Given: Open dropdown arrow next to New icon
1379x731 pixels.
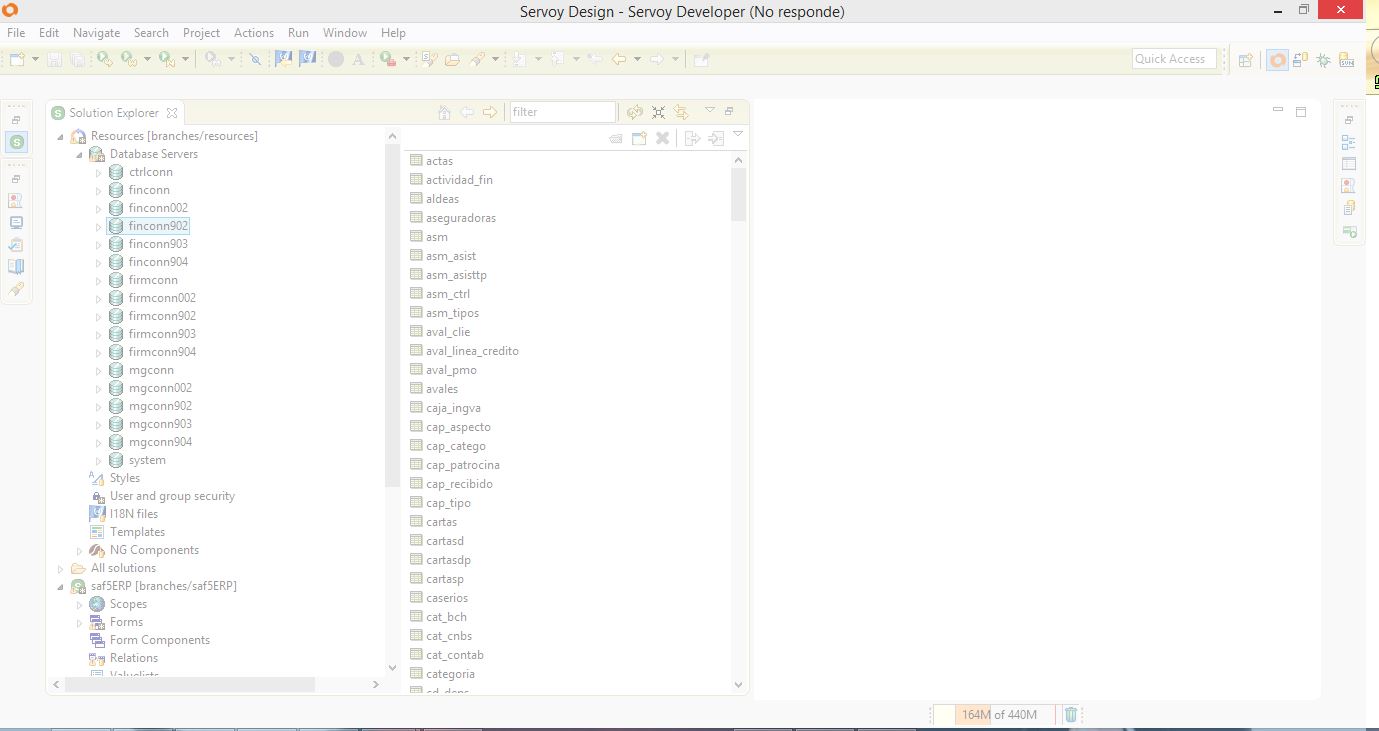Looking at the screenshot, I should pos(35,59).
